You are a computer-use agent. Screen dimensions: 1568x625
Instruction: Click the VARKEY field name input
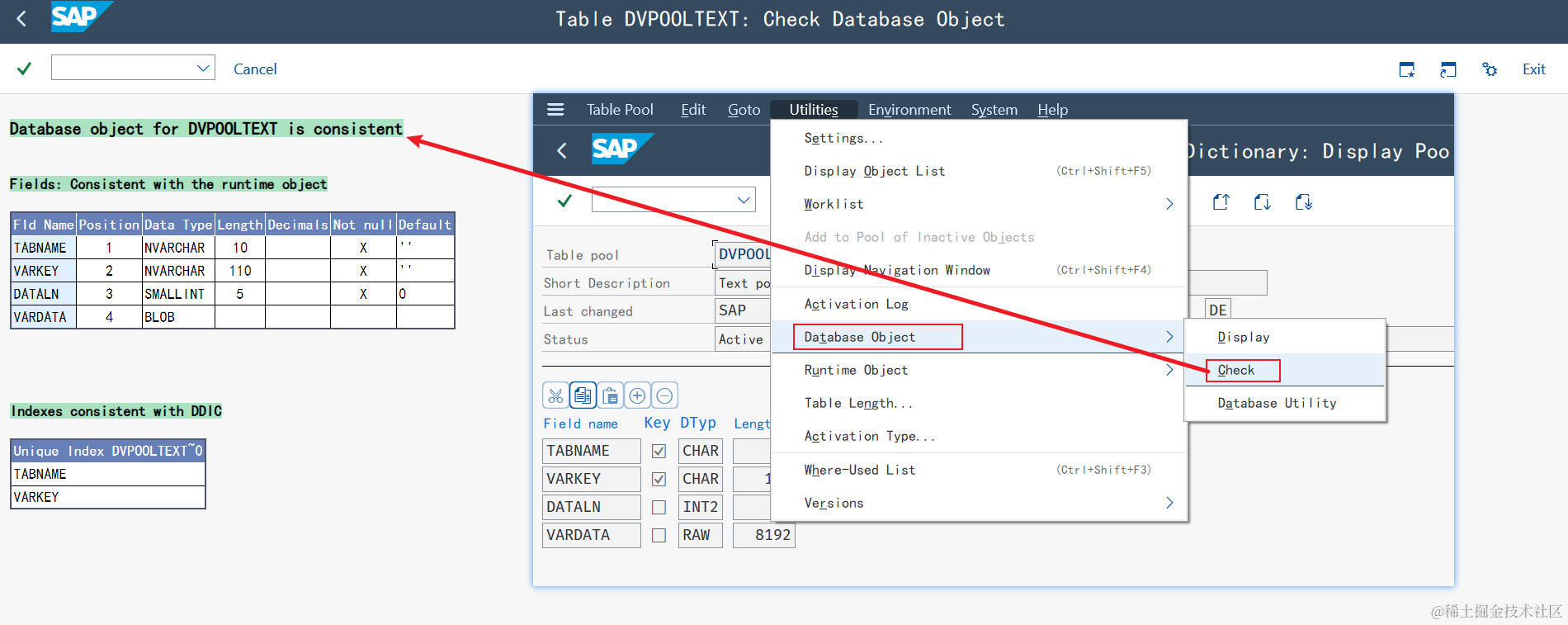pos(592,479)
